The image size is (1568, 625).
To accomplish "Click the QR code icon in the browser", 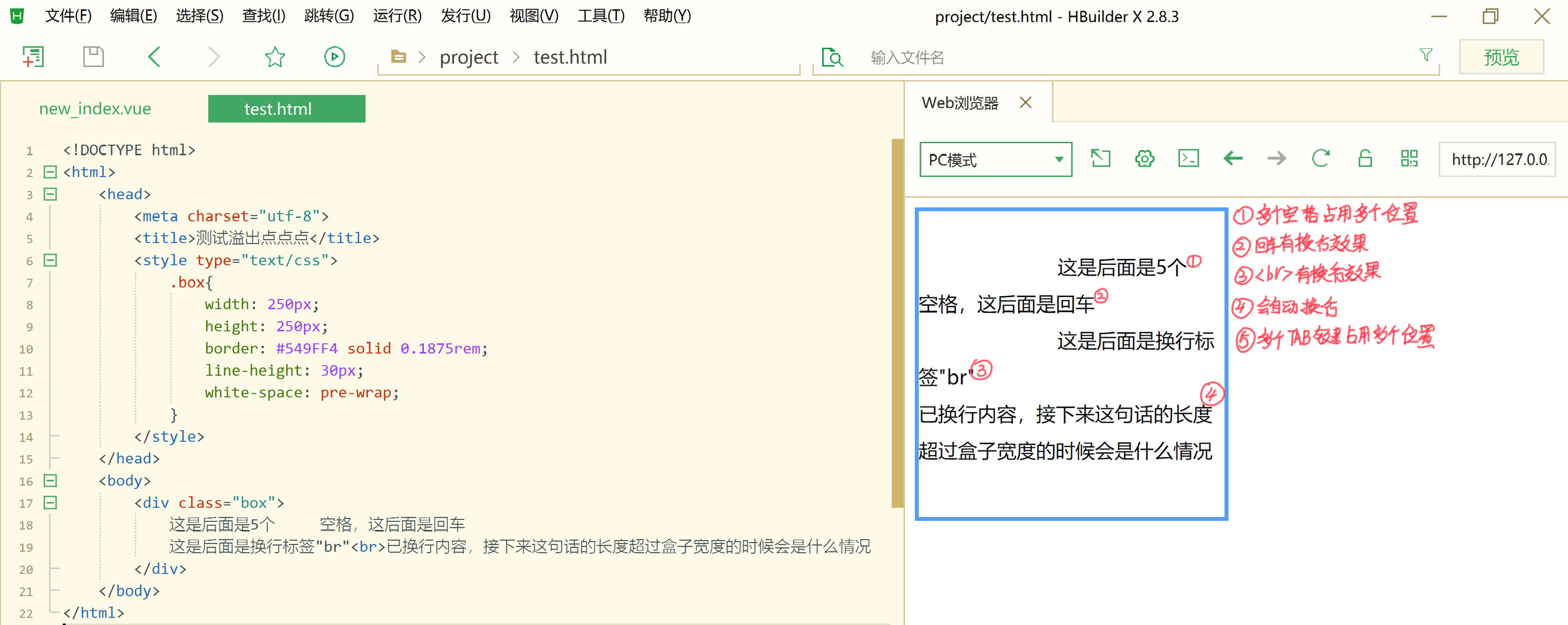I will (x=1409, y=159).
